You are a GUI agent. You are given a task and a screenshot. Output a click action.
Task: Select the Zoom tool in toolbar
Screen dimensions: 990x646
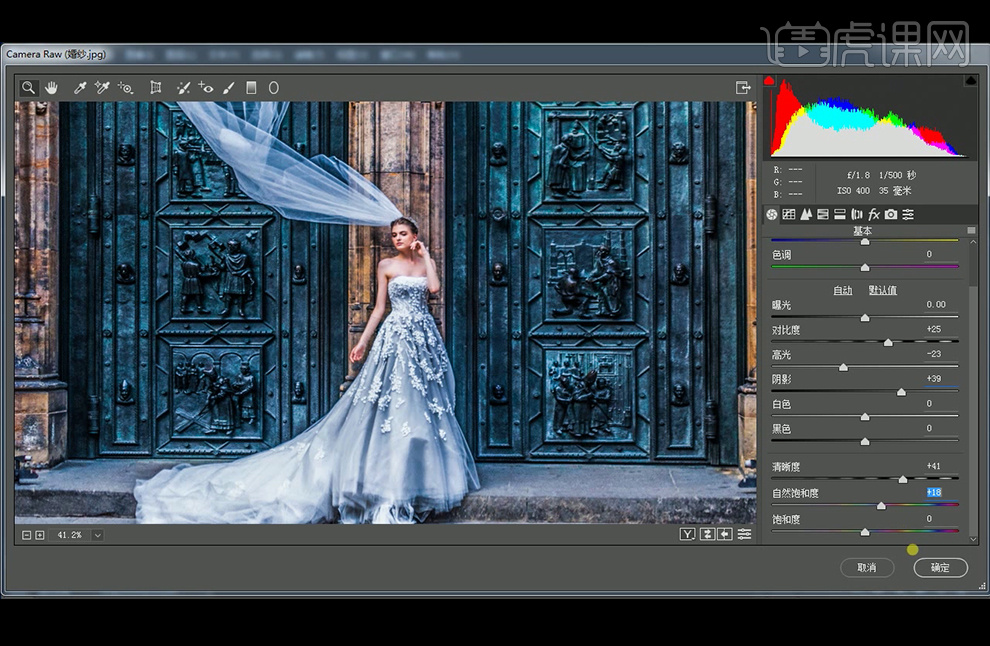(29, 88)
